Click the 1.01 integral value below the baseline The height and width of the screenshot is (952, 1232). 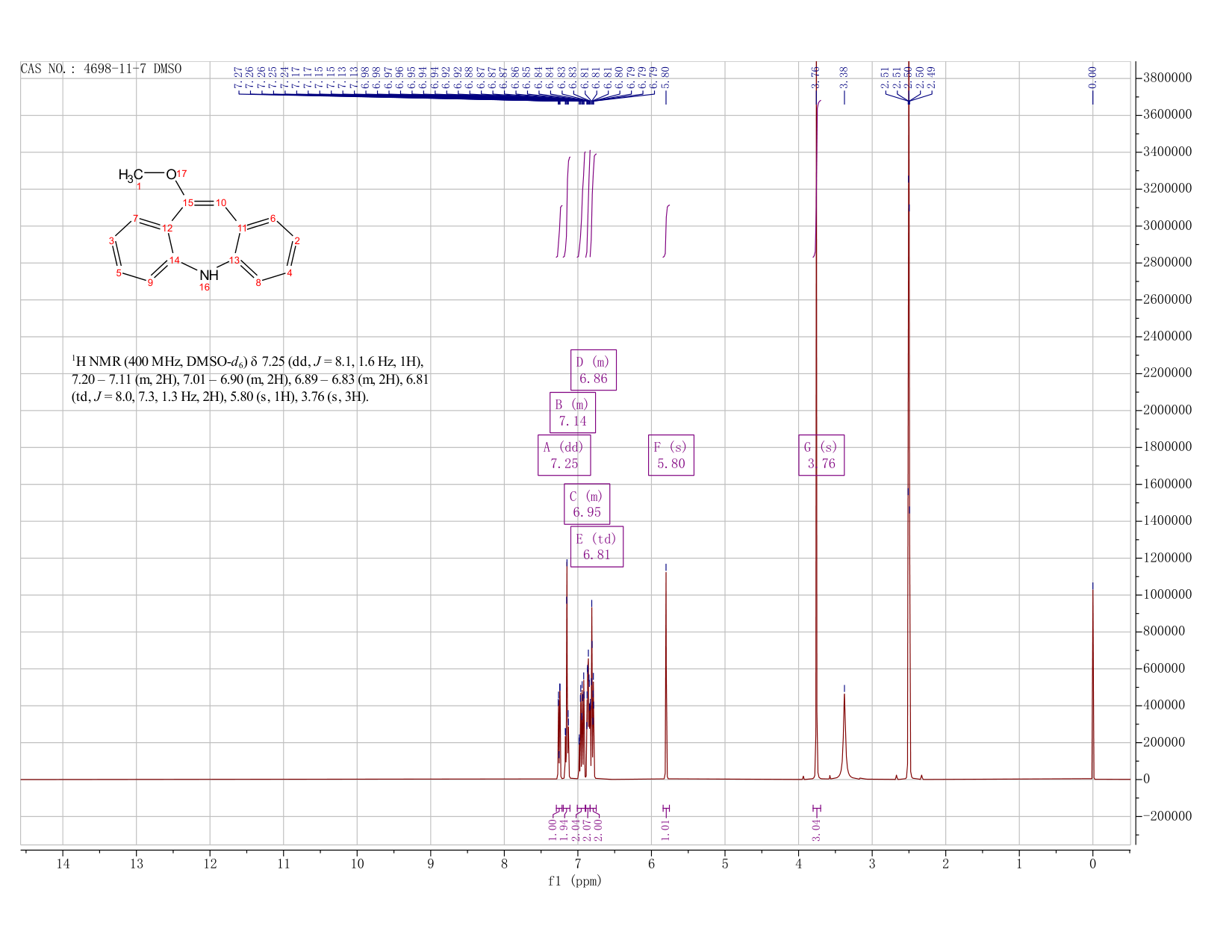point(666,830)
